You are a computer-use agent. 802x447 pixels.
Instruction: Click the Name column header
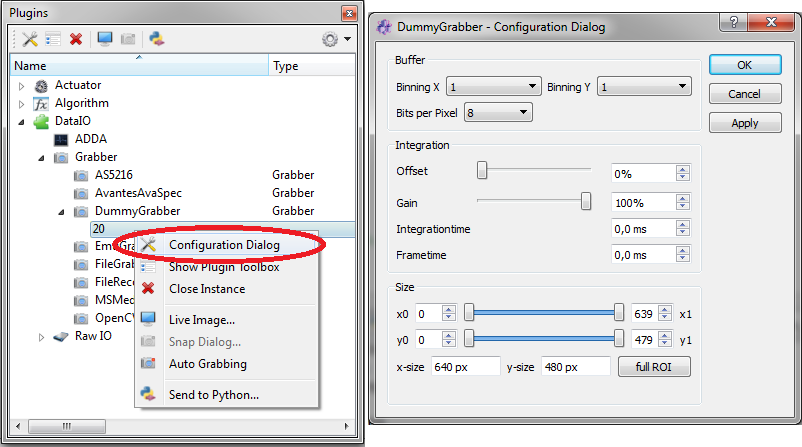139,65
